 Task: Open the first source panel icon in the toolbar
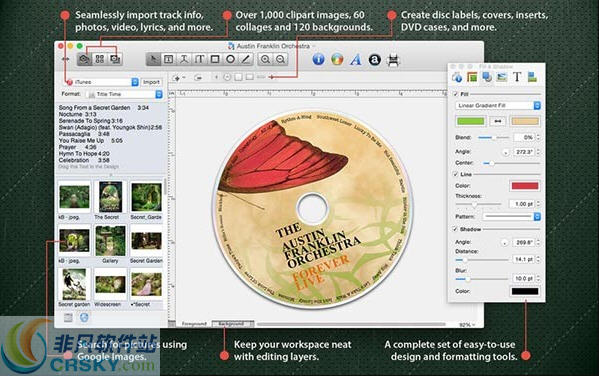pyautogui.click(x=84, y=59)
